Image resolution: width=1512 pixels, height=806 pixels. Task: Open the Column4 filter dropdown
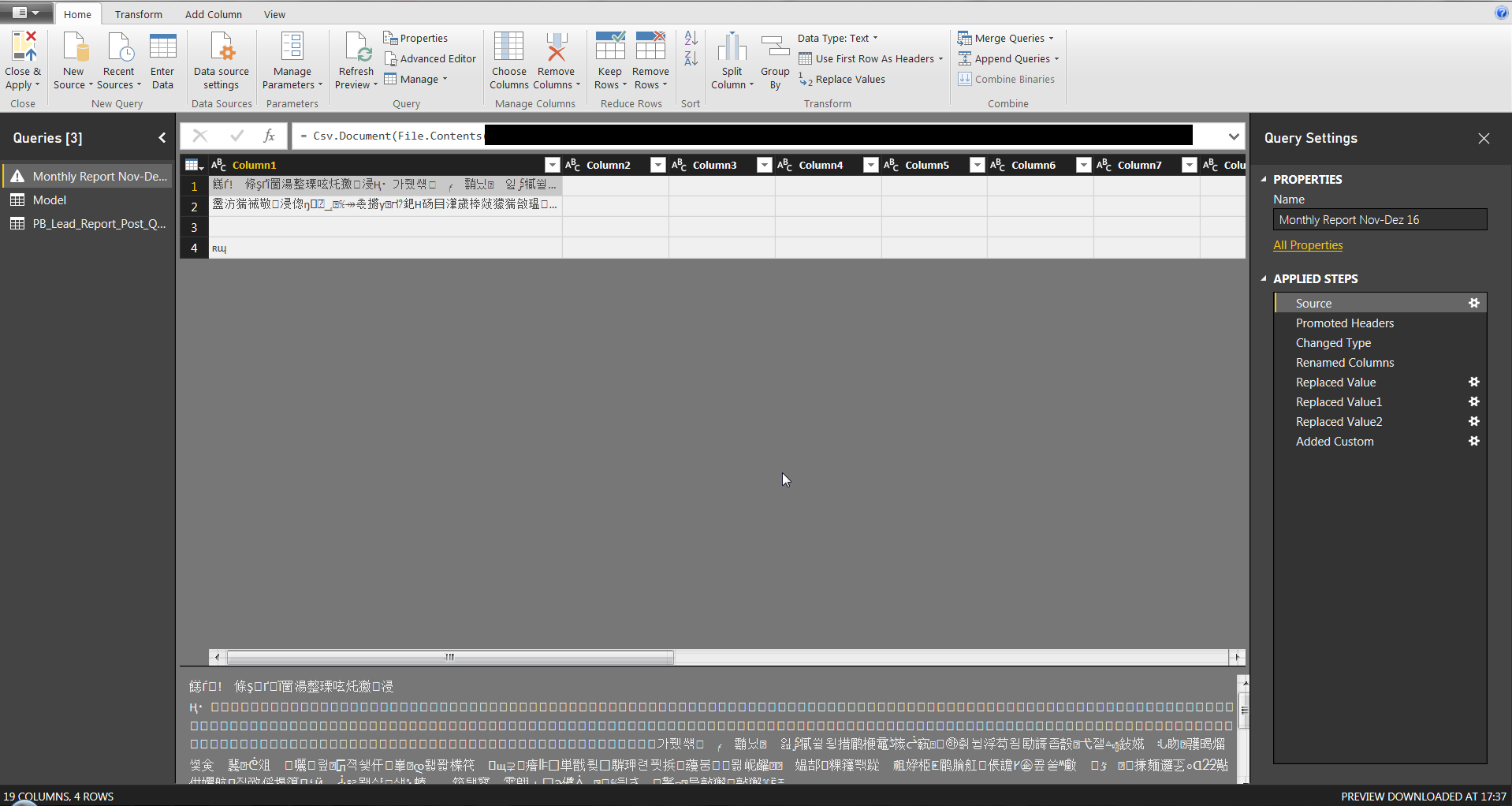pos(870,165)
